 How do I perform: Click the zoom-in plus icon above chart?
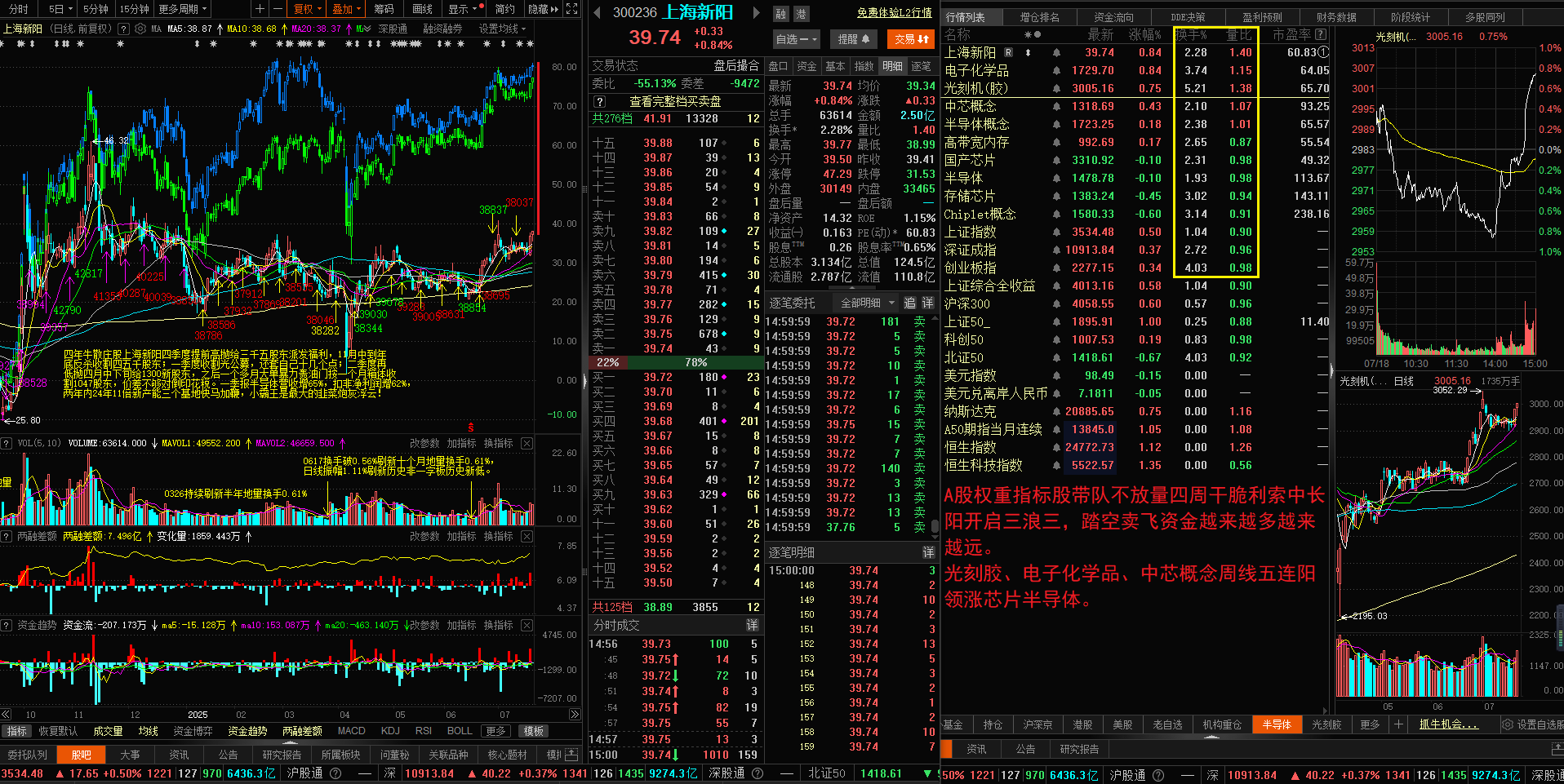(x=260, y=9)
